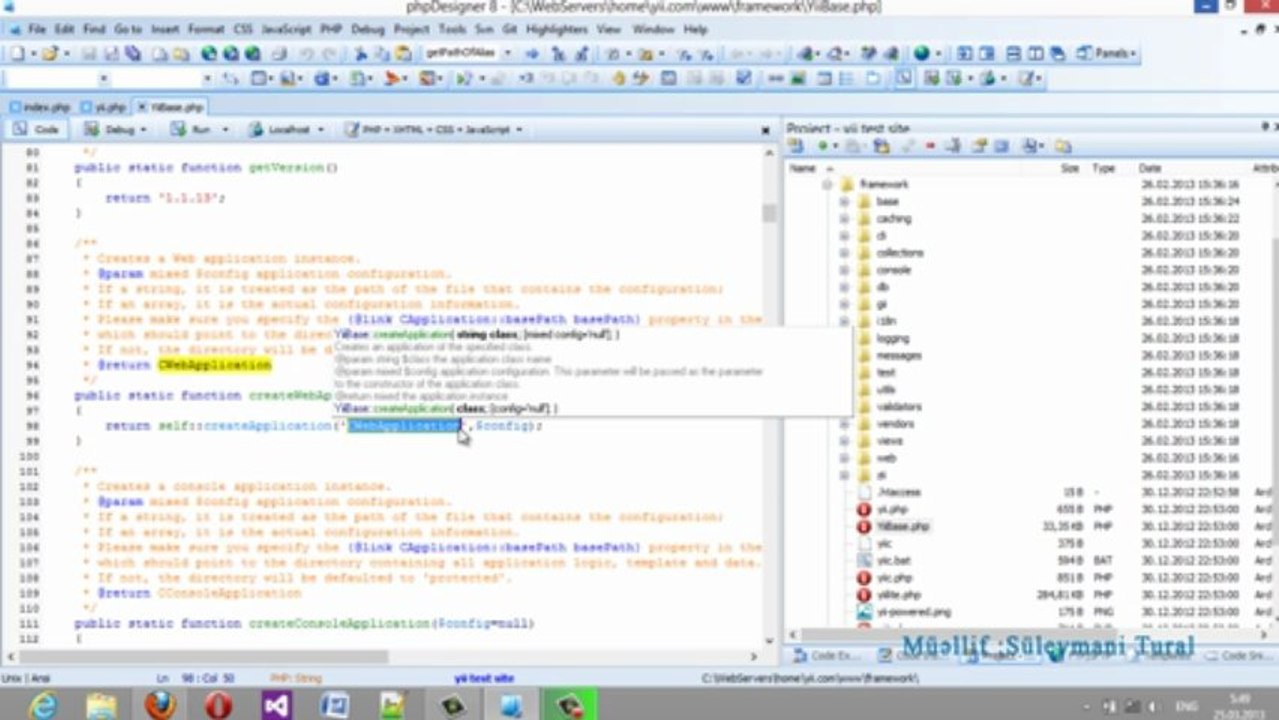Open the Go to menu
The height and width of the screenshot is (720, 1279).
click(128, 29)
